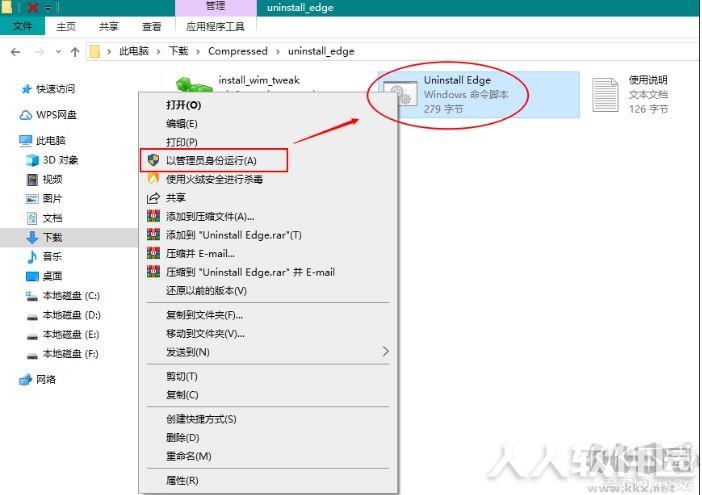Go up one folder level
Screen dimensions: 702x495
click(75, 52)
